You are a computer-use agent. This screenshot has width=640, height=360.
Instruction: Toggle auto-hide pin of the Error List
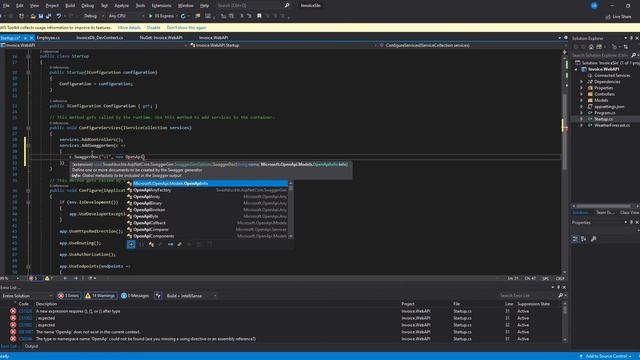coord(558,287)
